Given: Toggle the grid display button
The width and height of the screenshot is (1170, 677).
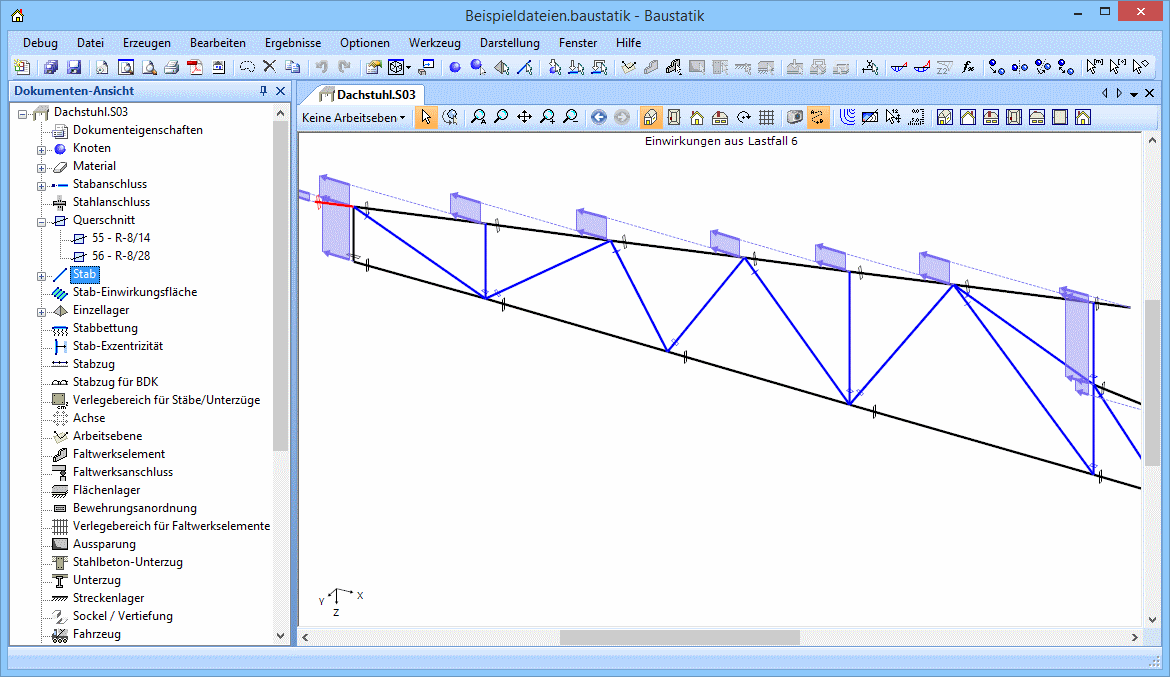Looking at the screenshot, I should (766, 117).
